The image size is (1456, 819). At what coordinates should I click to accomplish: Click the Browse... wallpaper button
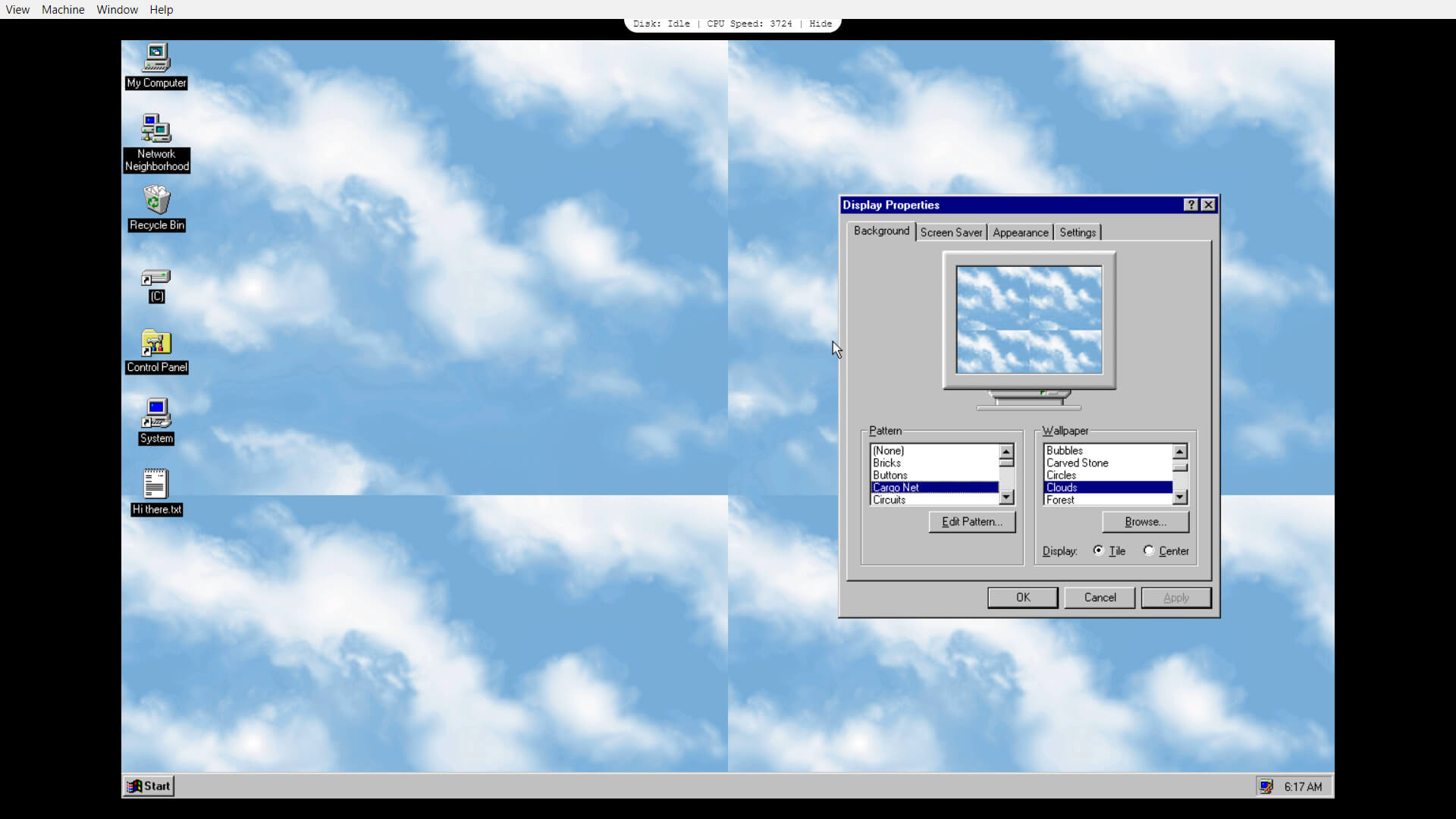click(x=1145, y=522)
